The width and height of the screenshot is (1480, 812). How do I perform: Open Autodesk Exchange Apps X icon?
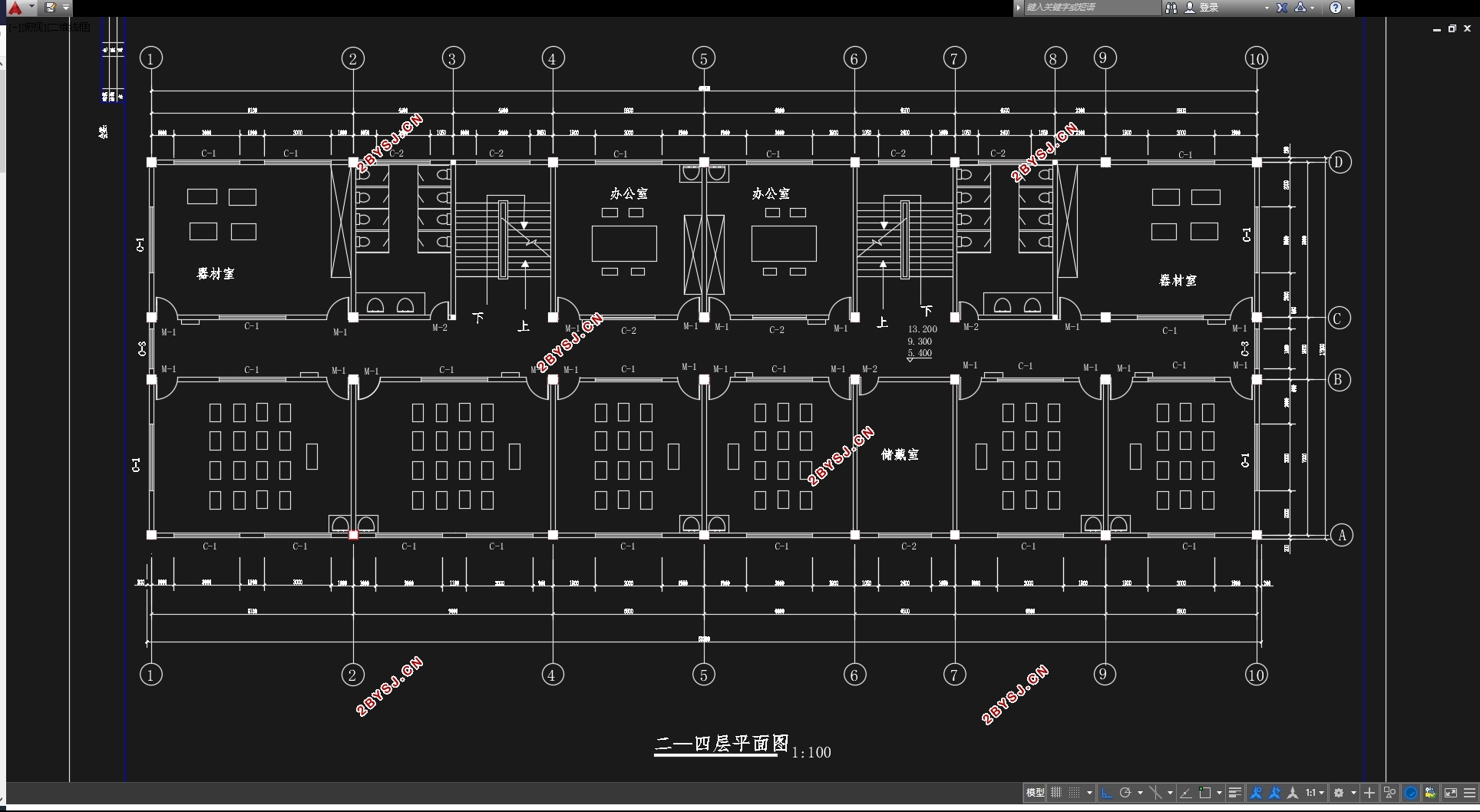click(1282, 8)
